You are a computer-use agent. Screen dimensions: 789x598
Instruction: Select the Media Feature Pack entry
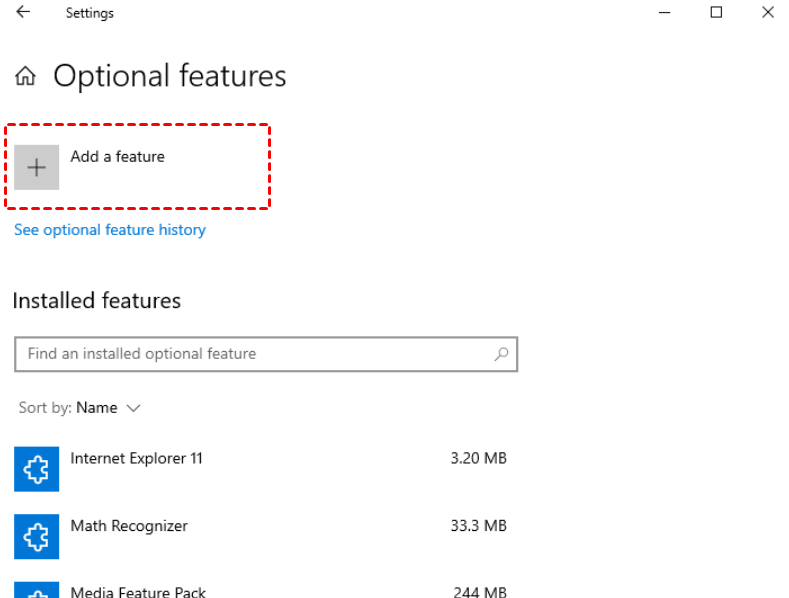pyautogui.click(x=261, y=590)
